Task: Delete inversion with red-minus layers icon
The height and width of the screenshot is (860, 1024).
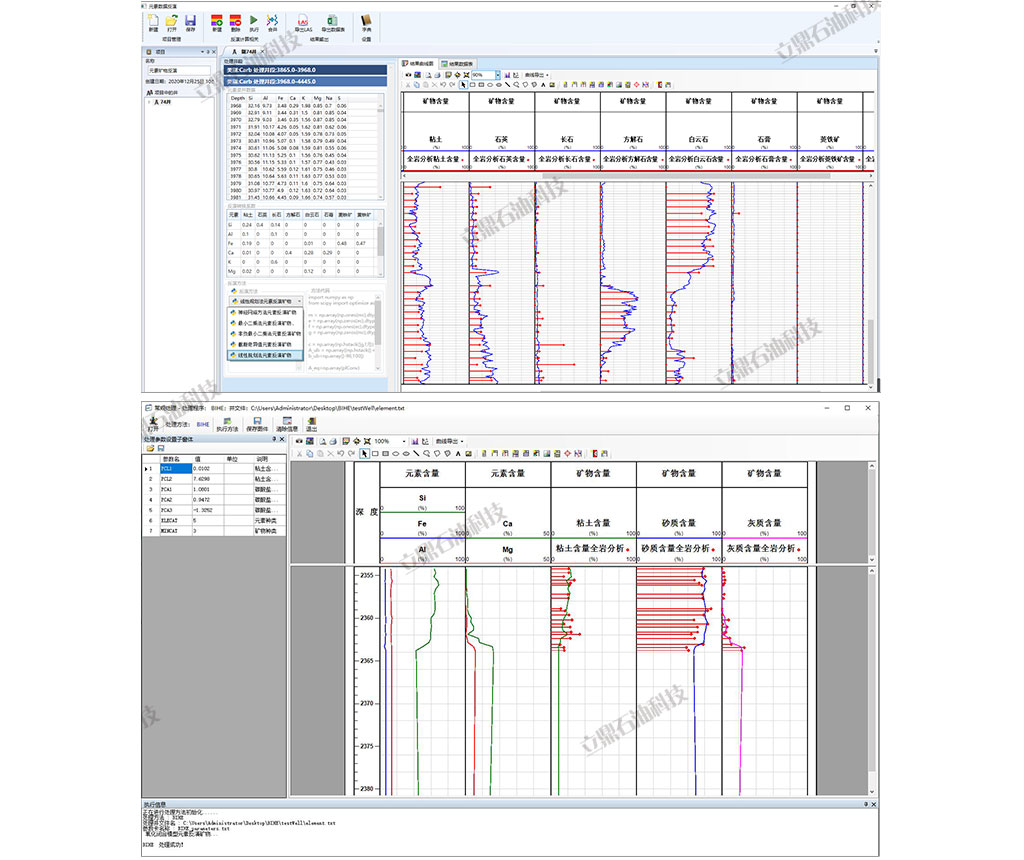Action: 235,21
